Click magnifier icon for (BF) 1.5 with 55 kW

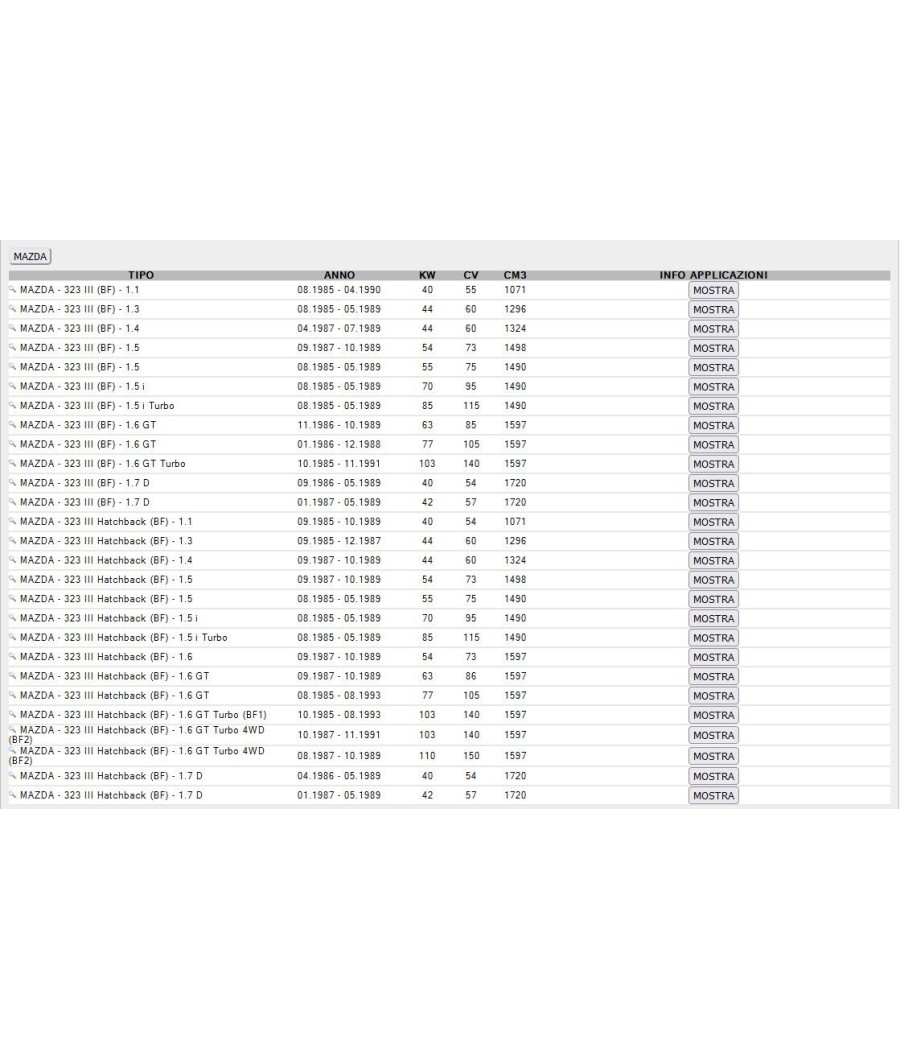point(12,366)
